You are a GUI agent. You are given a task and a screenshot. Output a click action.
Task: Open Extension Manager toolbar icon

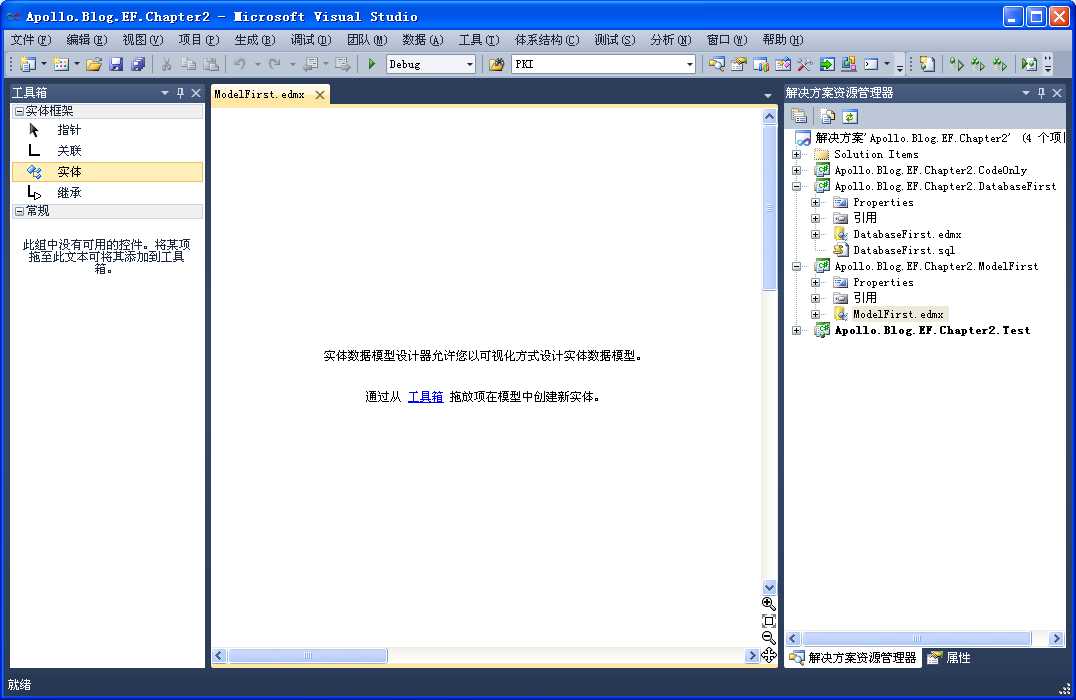point(849,64)
